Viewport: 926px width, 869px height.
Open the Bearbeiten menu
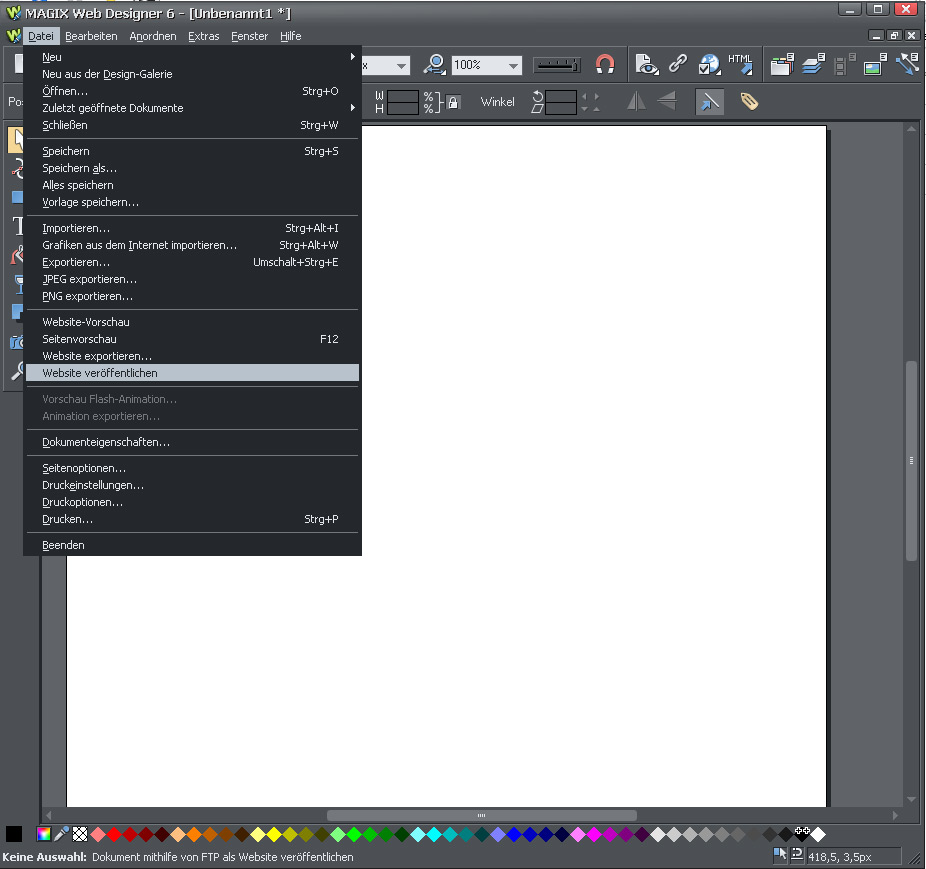[x=91, y=36]
